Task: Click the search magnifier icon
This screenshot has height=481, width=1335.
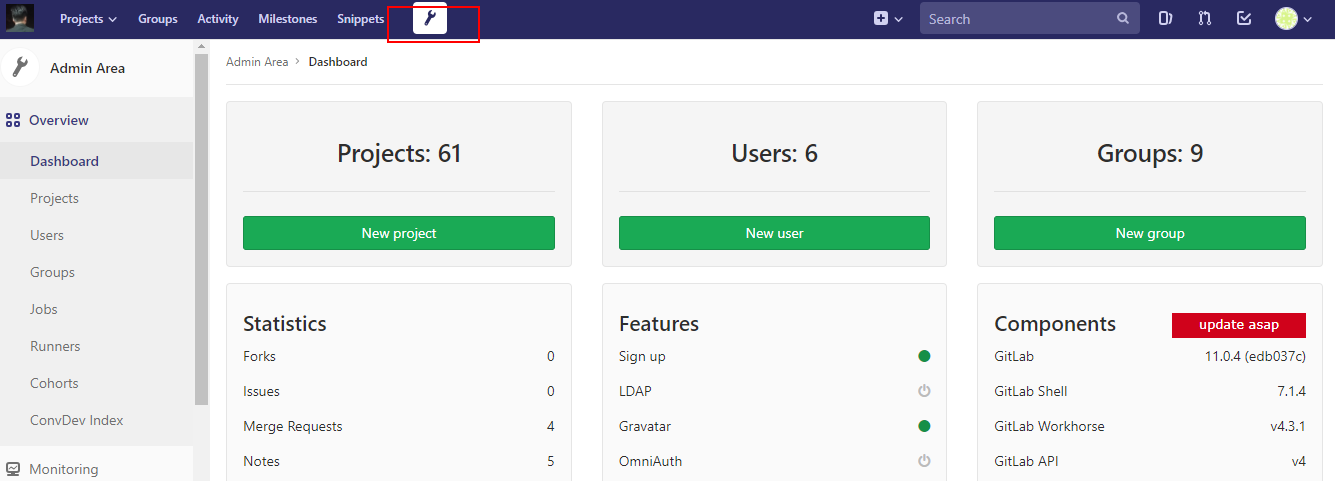Action: (x=1124, y=18)
